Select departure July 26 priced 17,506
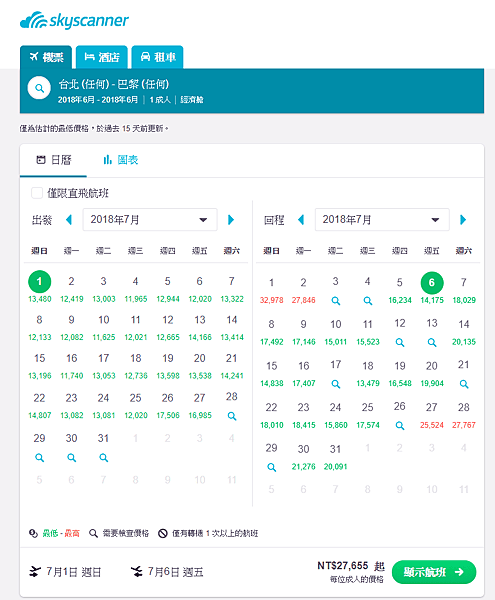The image size is (495, 600). tap(168, 406)
